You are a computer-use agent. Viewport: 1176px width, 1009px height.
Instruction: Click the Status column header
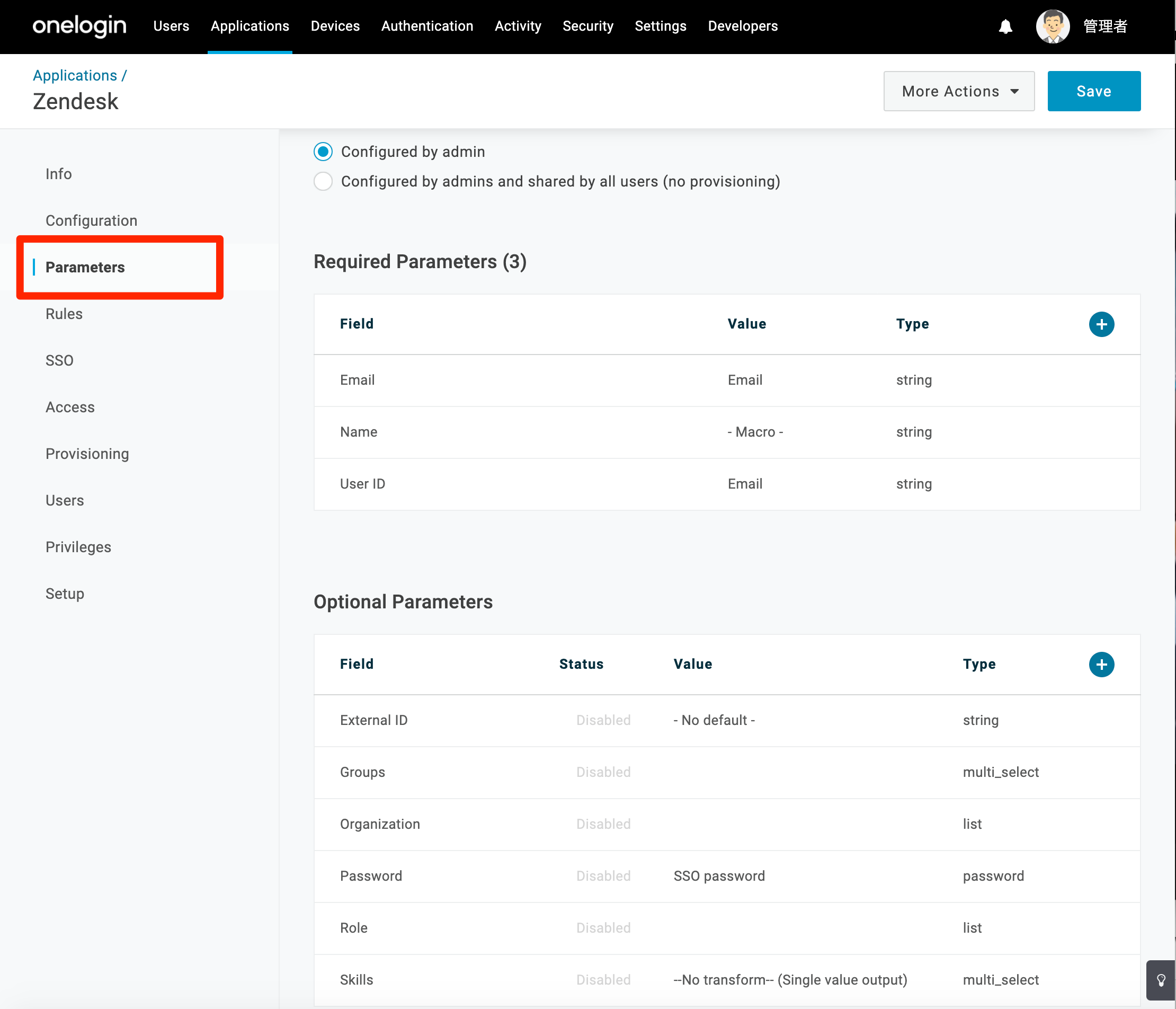coord(581,665)
